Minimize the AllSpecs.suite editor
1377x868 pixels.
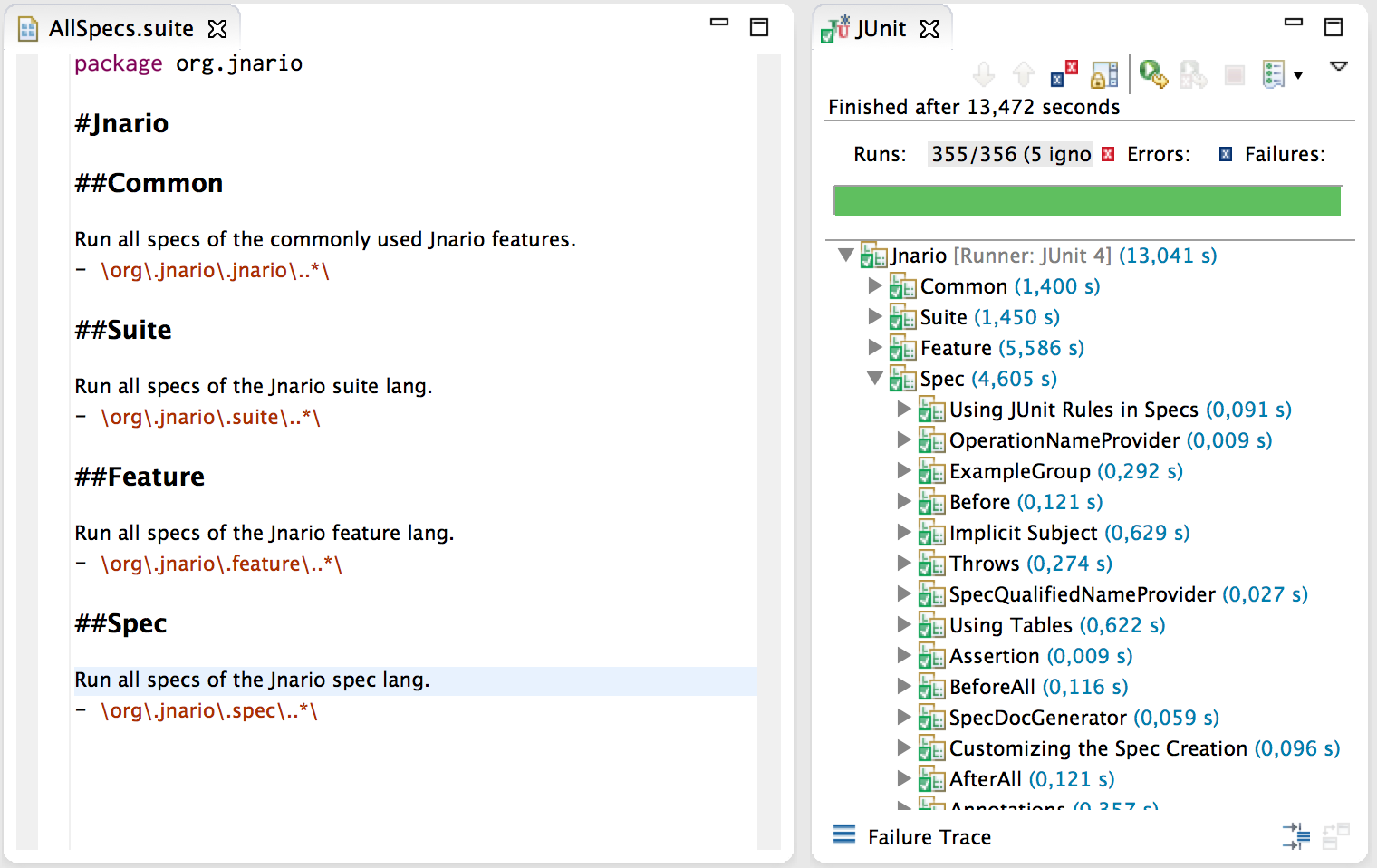click(x=719, y=22)
